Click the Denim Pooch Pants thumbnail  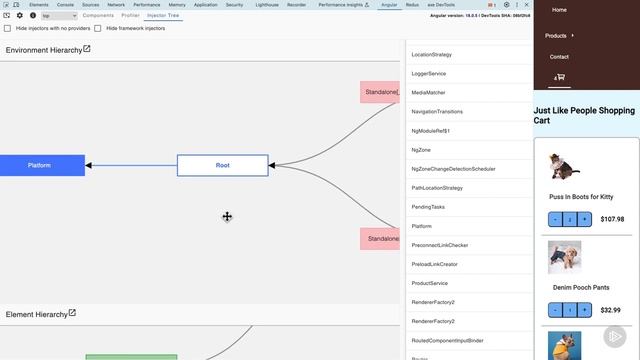pyautogui.click(x=564, y=257)
